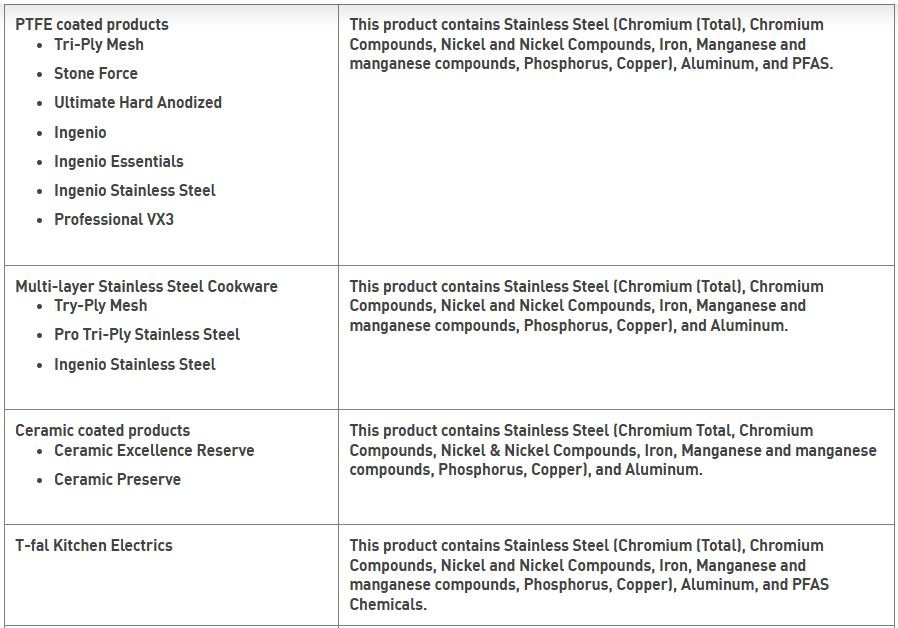
Task: Select the Professional VX3 item
Action: 114,219
